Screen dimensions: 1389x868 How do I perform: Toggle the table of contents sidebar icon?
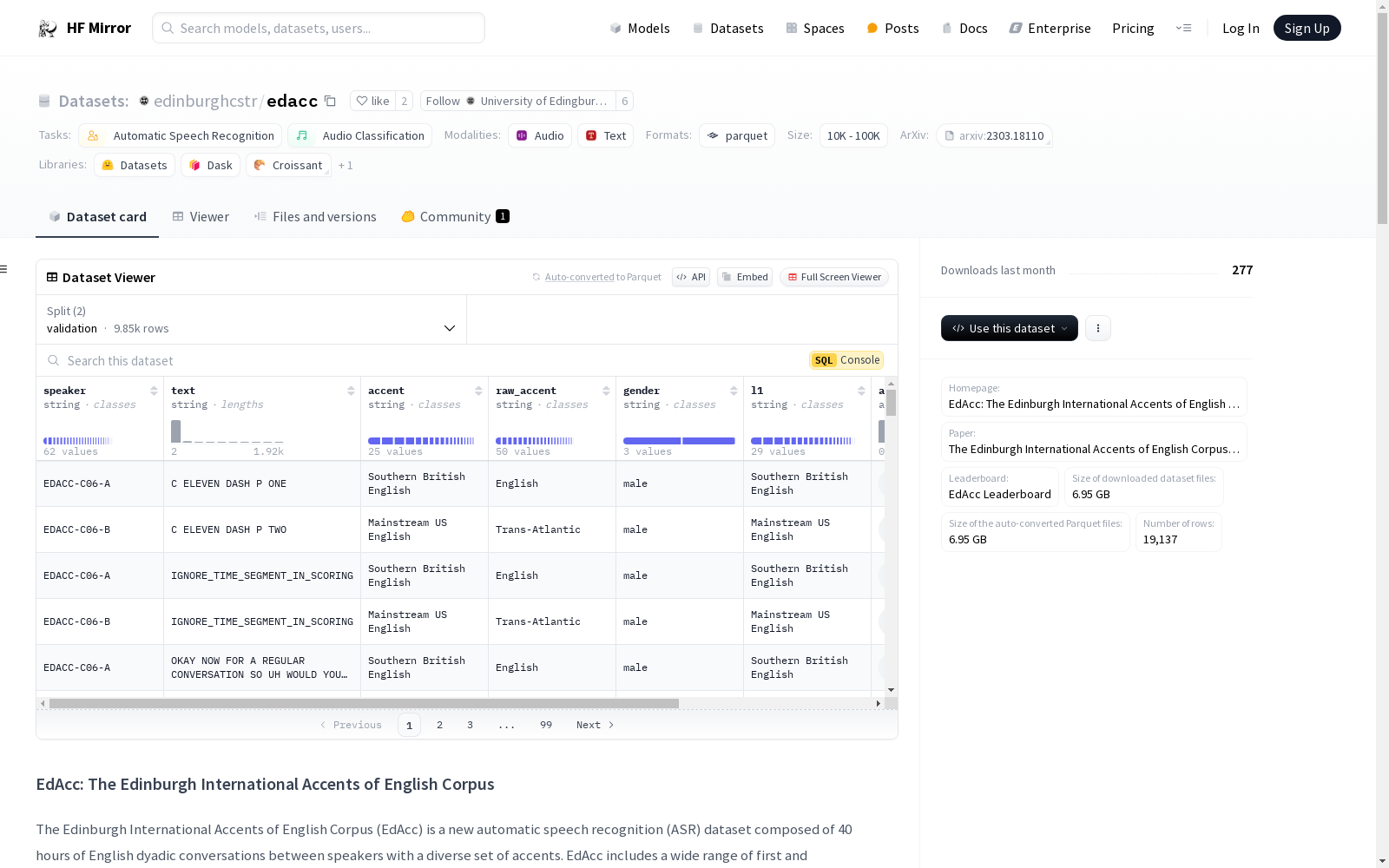pos(3,269)
